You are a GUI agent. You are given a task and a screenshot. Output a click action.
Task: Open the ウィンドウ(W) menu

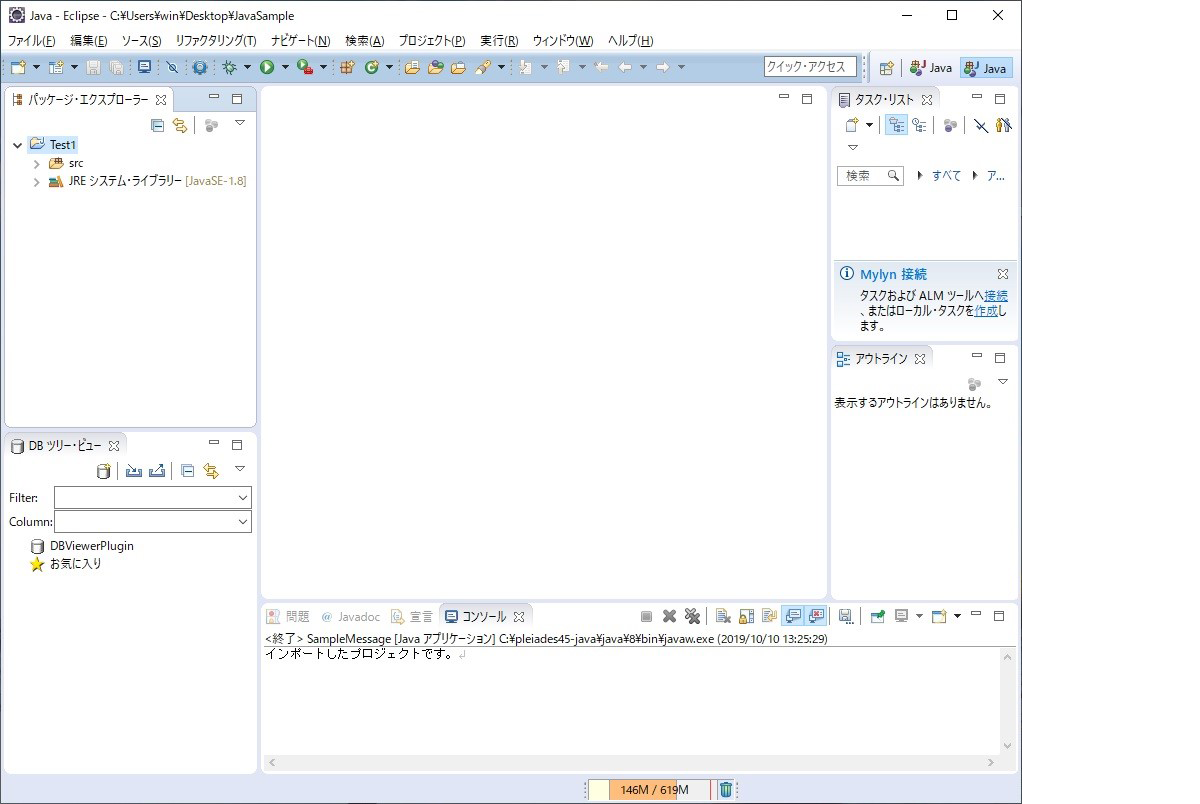pyautogui.click(x=563, y=41)
